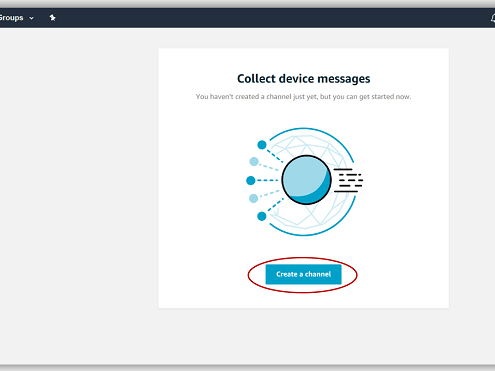Click the pin icon in the navigation bar

(52, 18)
